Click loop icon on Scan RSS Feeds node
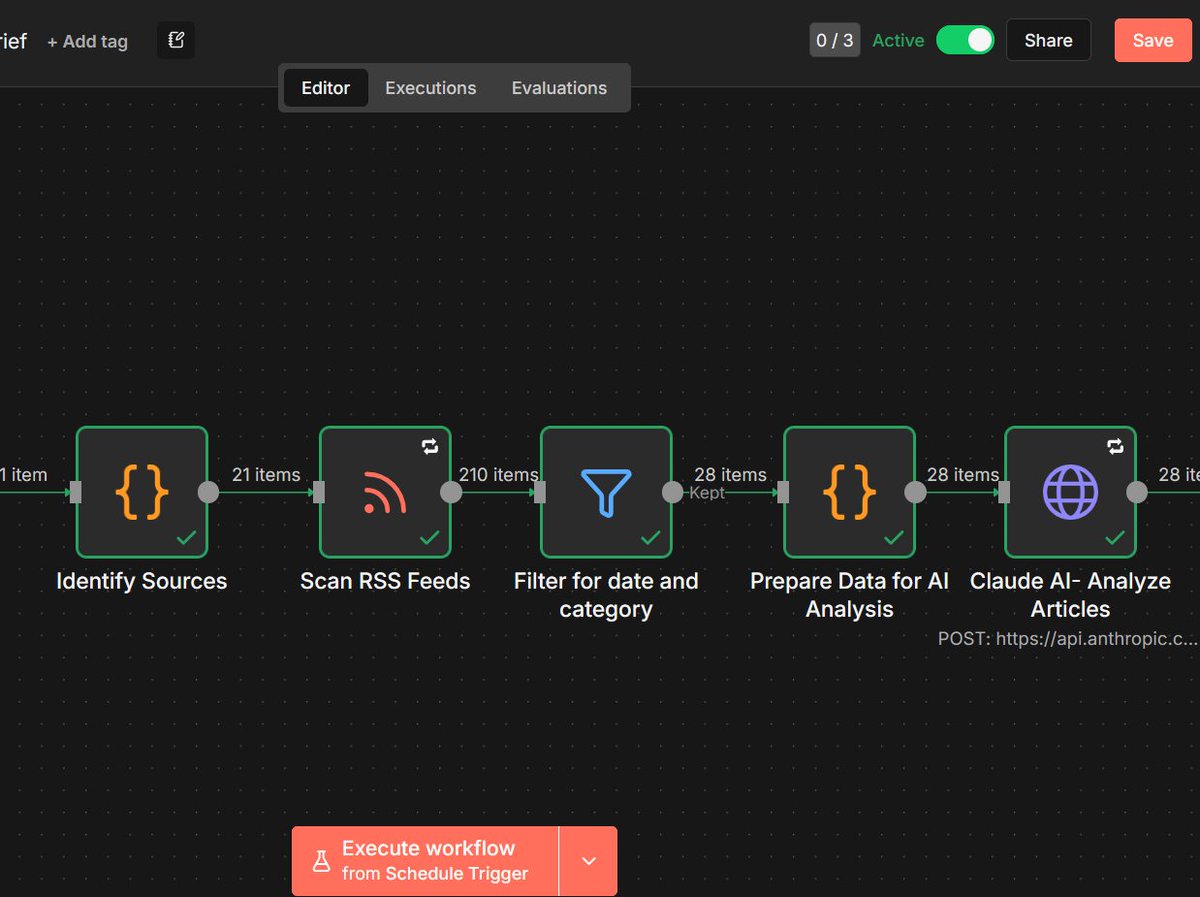 click(x=430, y=447)
